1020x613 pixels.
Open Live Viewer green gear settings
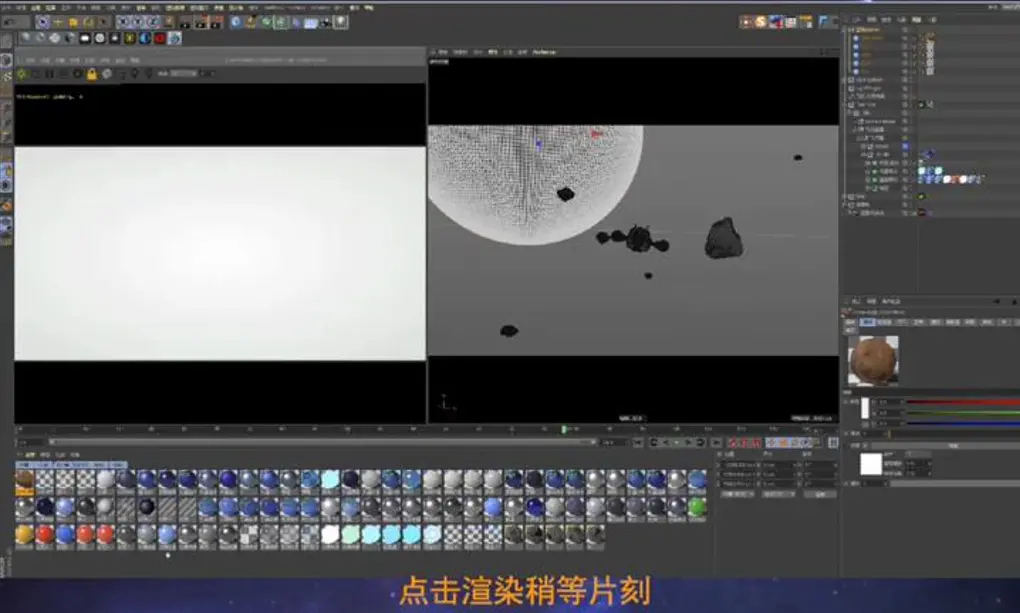(x=21, y=74)
